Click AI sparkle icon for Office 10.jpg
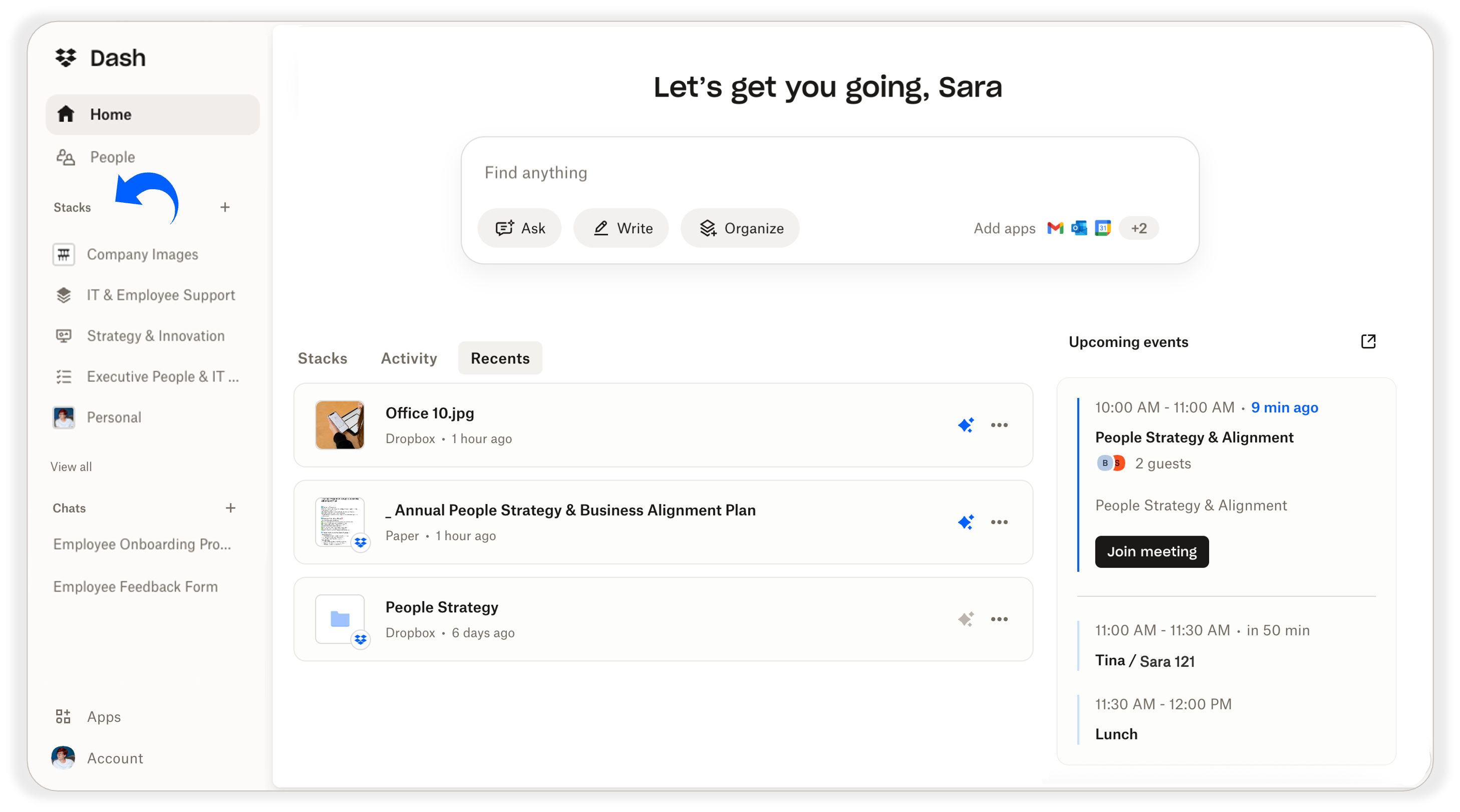Image resolution: width=1460 pixels, height=812 pixels. [x=966, y=425]
